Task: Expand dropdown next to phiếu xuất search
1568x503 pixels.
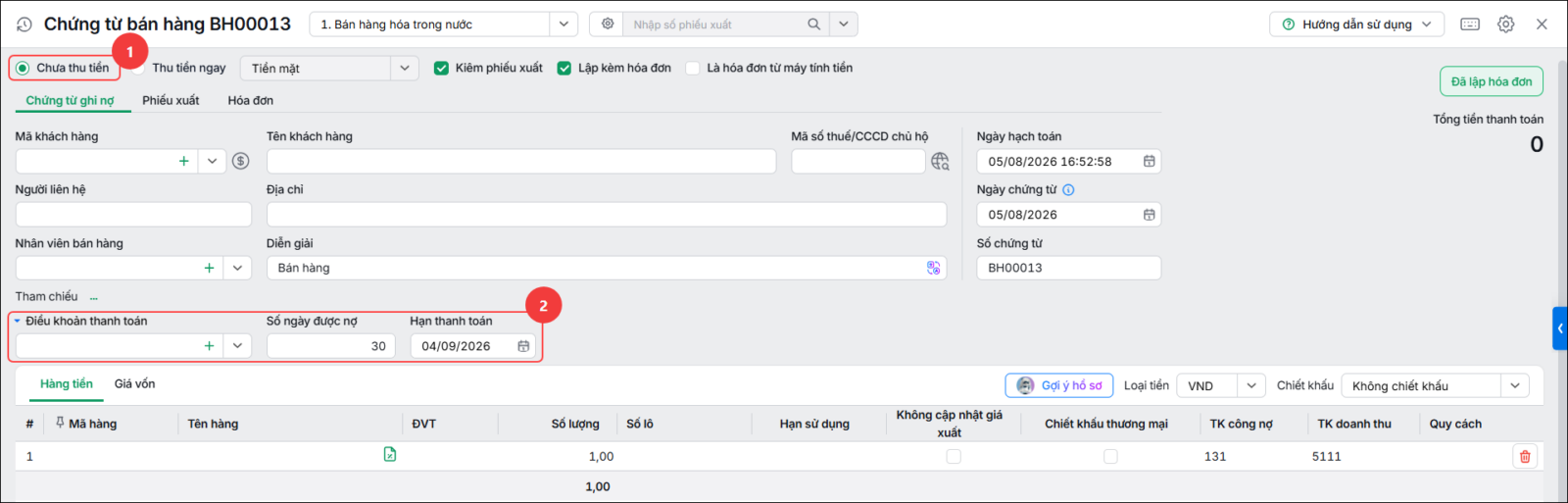Action: (844, 25)
